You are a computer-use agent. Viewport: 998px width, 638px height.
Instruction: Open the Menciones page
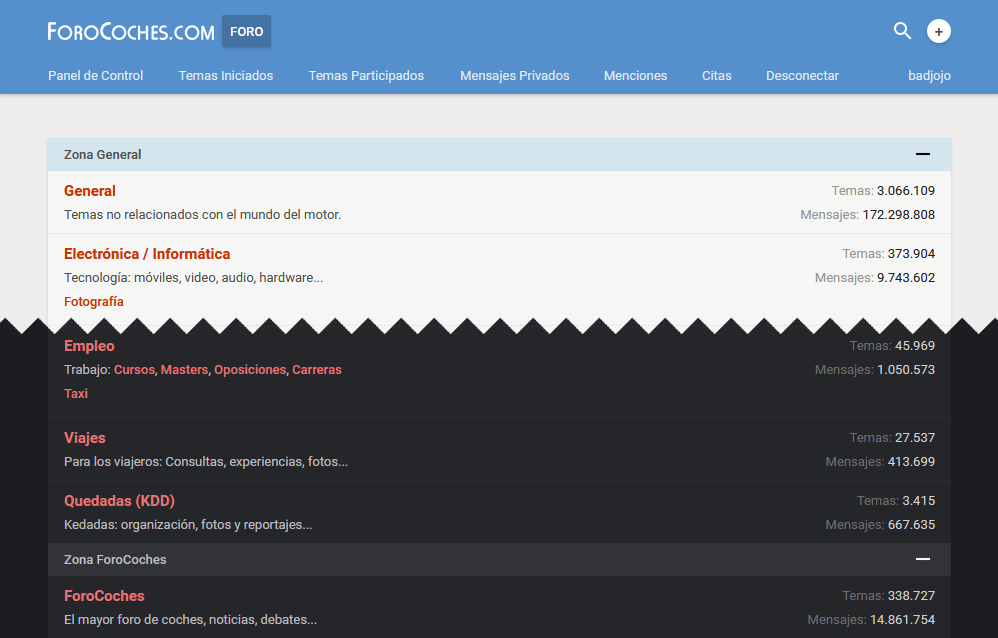[635, 75]
